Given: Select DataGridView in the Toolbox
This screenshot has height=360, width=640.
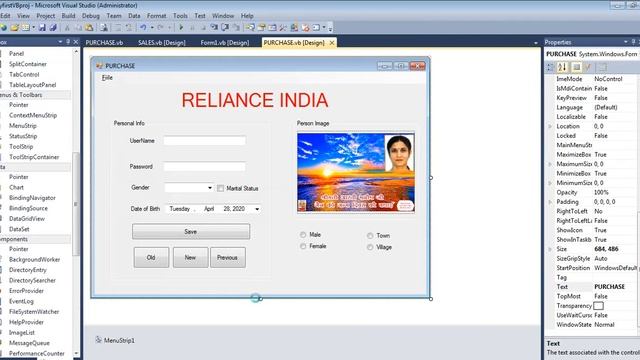Looking at the screenshot, I should 27,219.
